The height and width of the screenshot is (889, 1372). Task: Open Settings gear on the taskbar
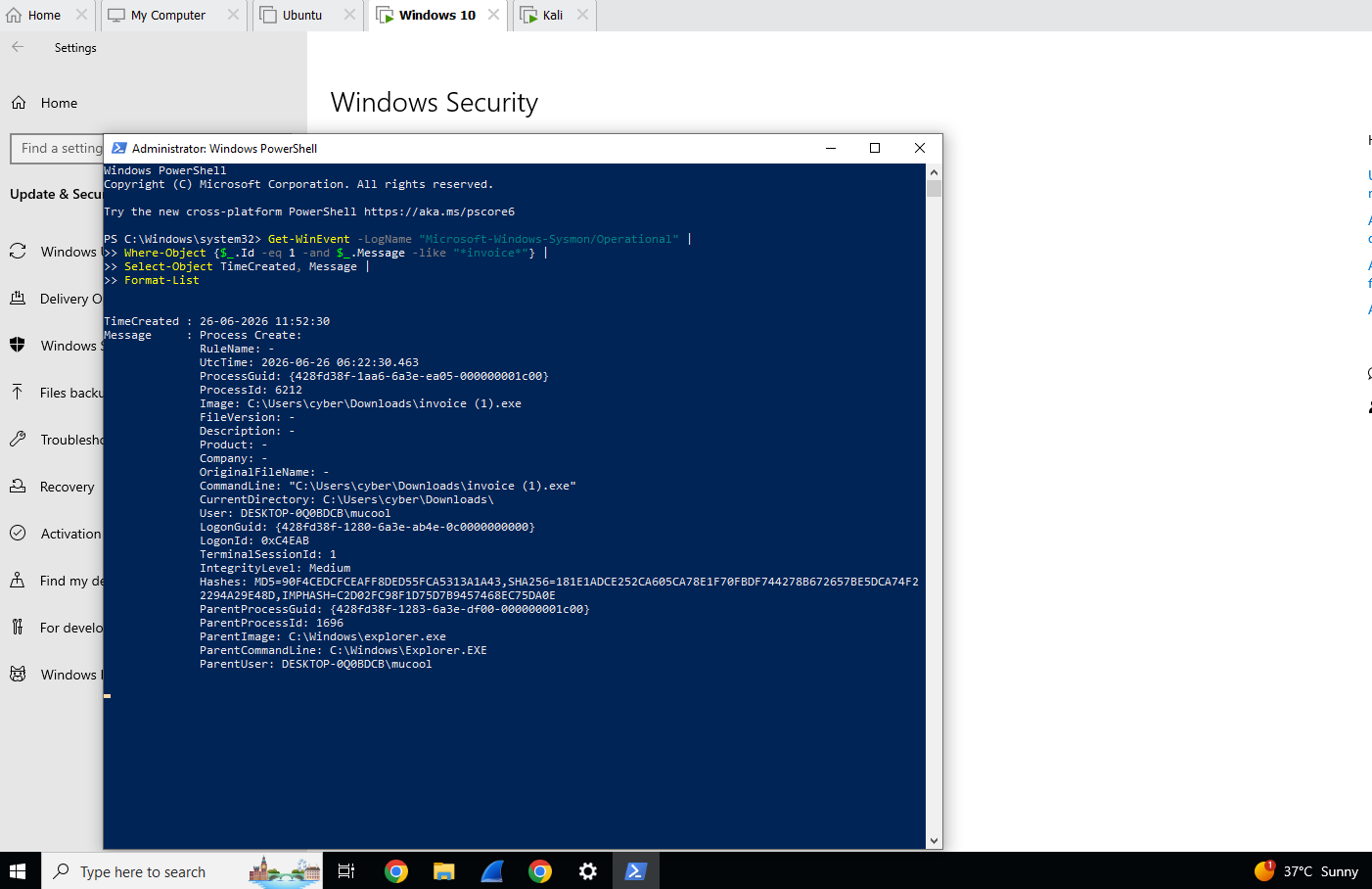pyautogui.click(x=588, y=871)
